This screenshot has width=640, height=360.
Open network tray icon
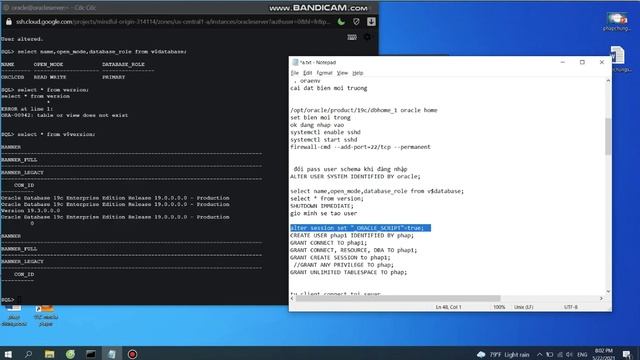point(560,355)
